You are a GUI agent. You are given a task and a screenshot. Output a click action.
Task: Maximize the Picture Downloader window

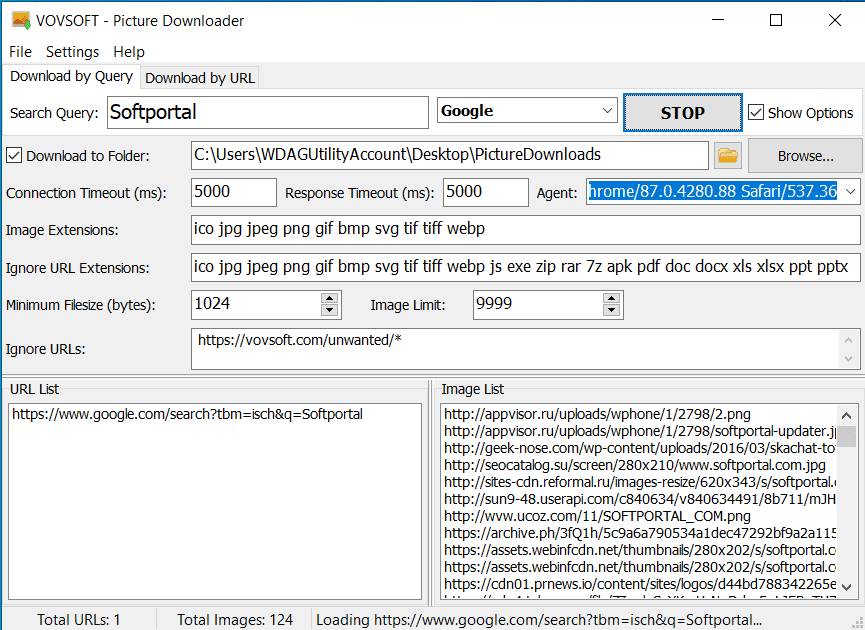point(776,20)
